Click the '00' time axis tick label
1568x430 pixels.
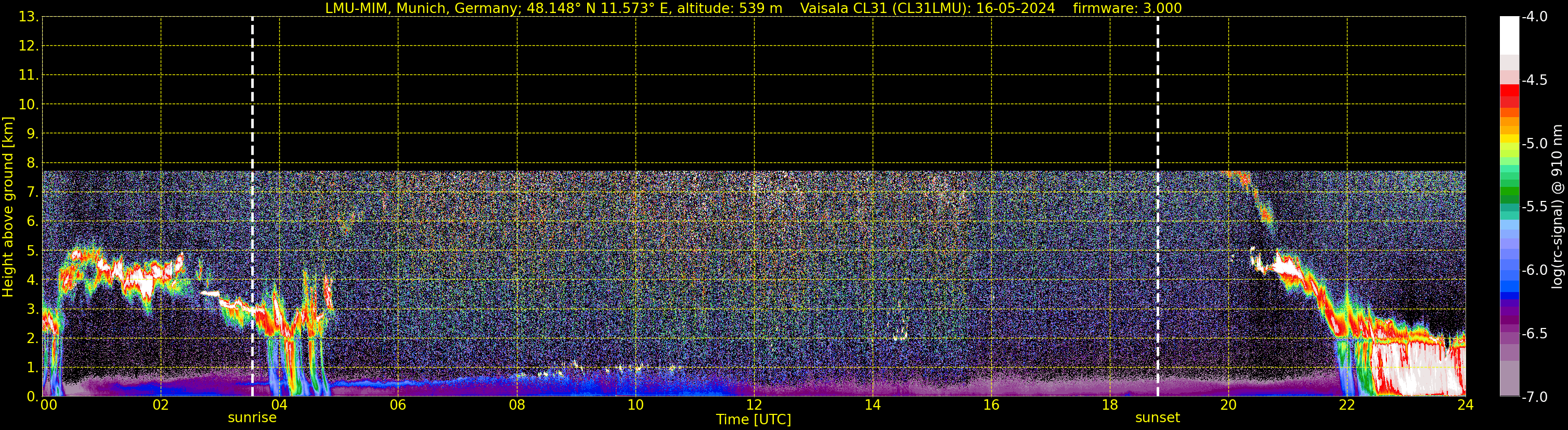tap(49, 405)
